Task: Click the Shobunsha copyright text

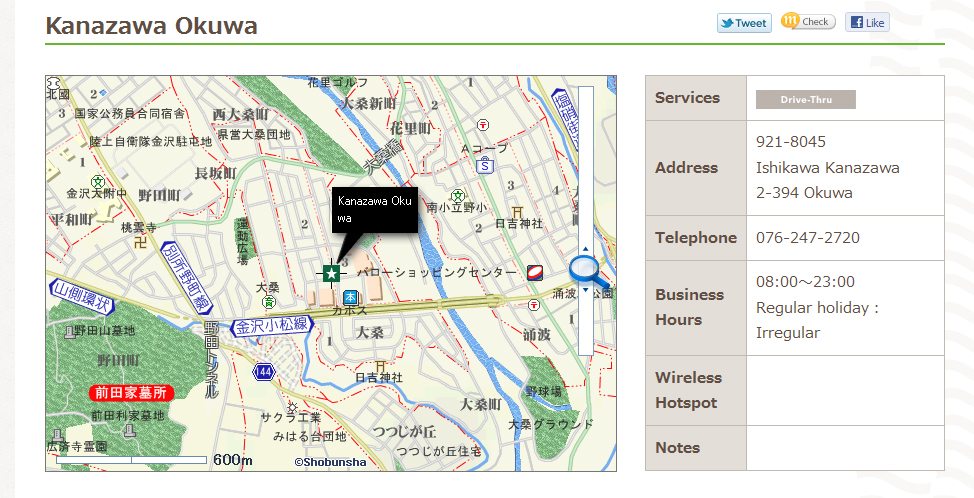Action: tap(330, 462)
